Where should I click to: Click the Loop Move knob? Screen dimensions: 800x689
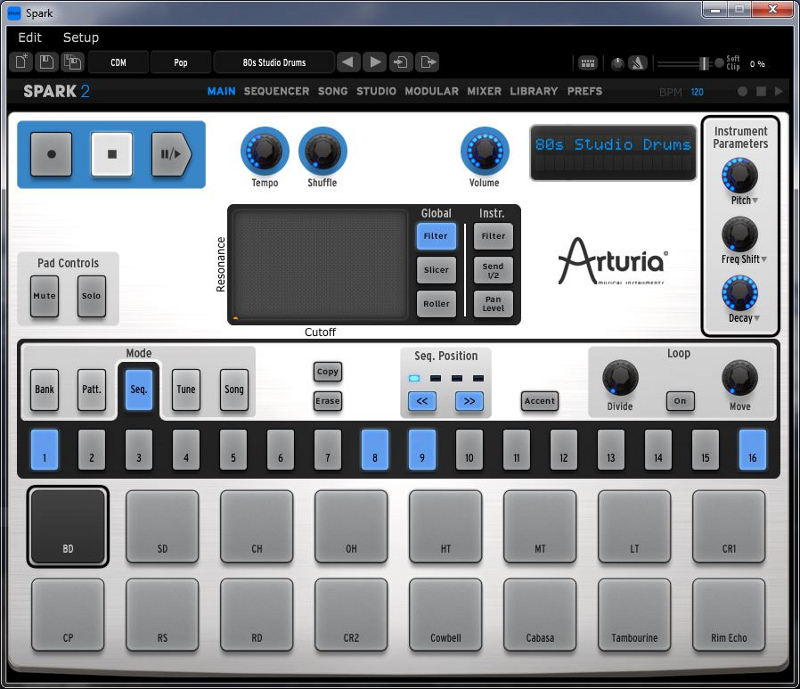pyautogui.click(x=739, y=378)
